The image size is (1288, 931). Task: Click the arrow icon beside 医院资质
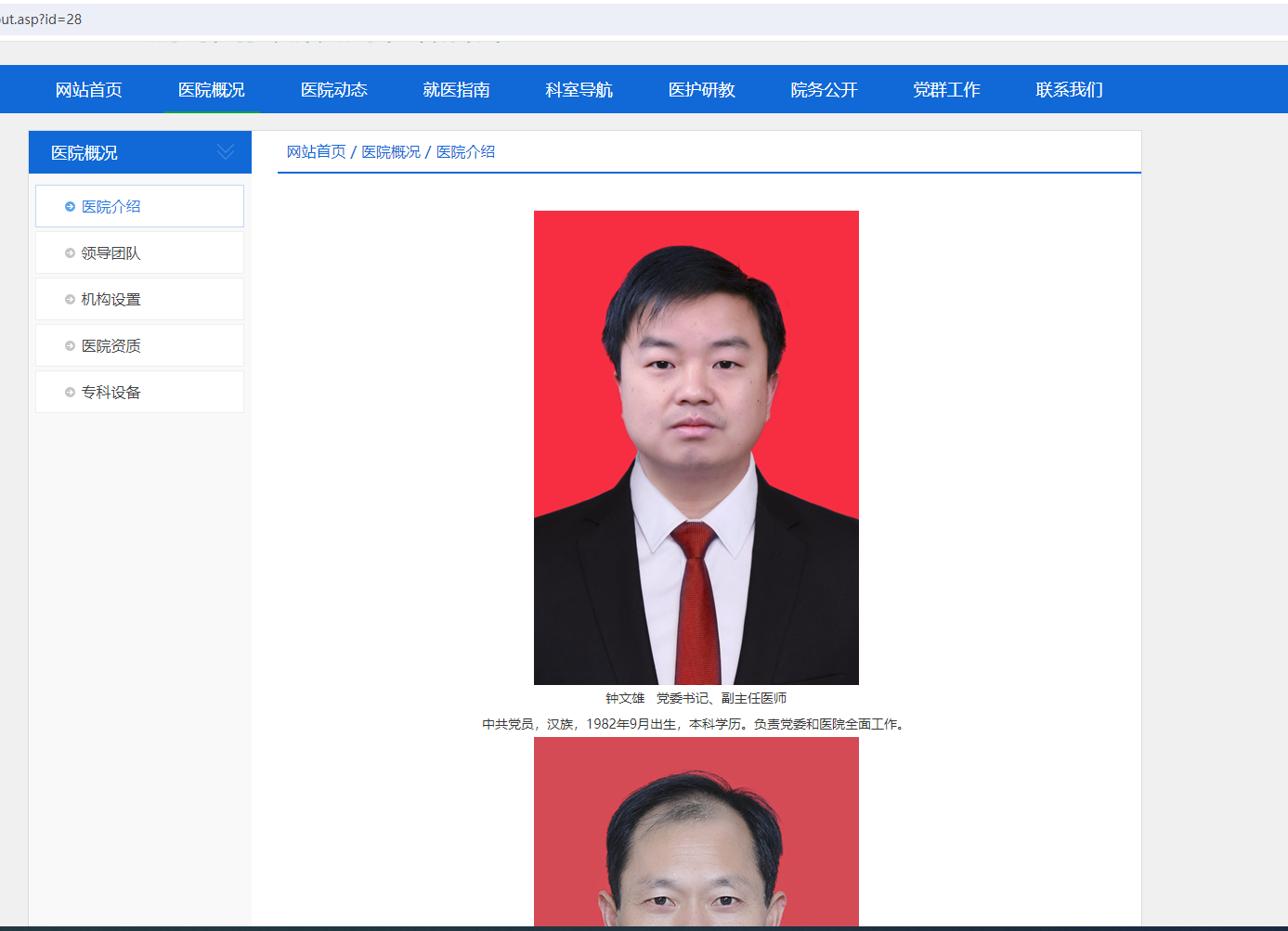pyautogui.click(x=70, y=346)
